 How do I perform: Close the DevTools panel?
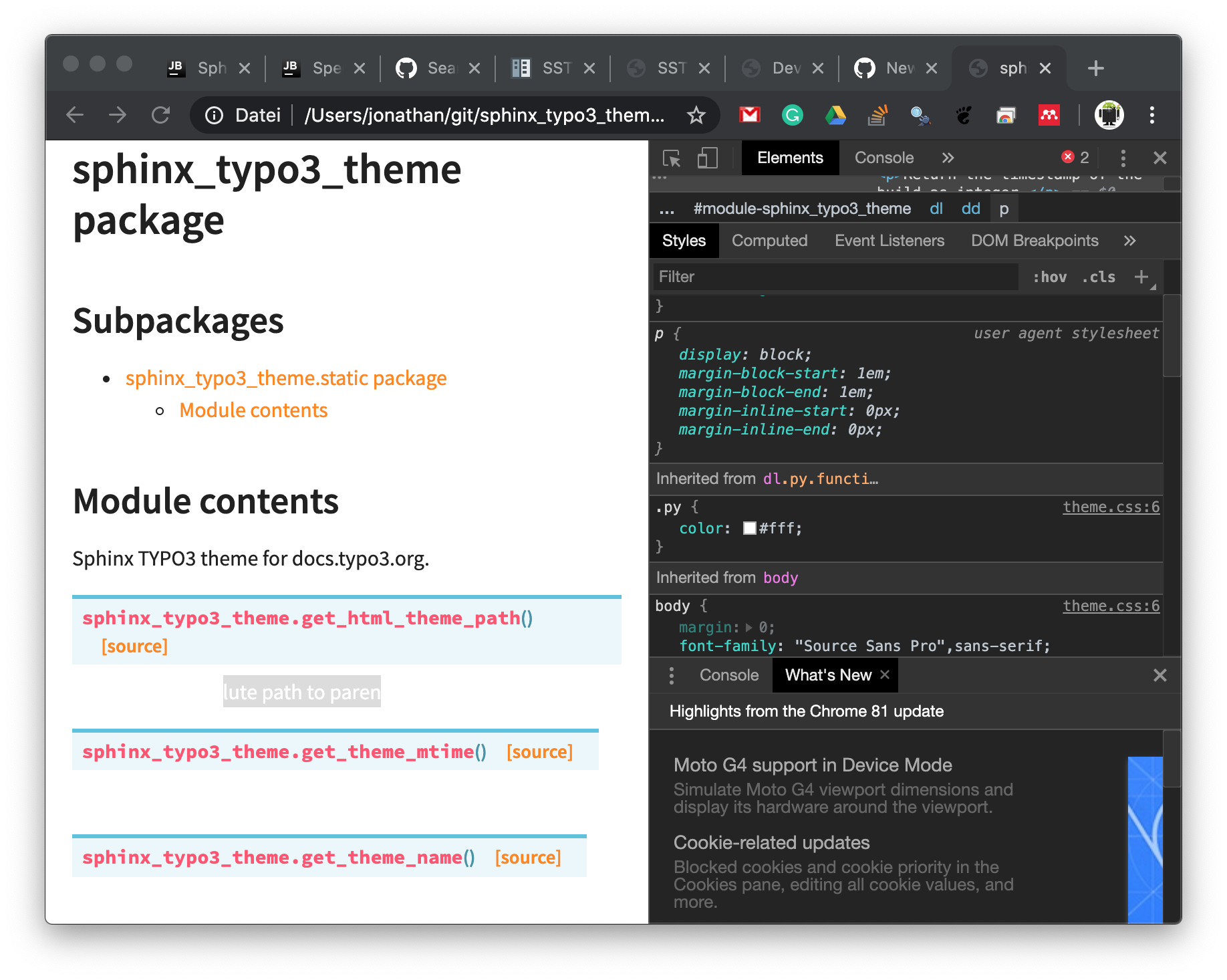[x=1160, y=158]
